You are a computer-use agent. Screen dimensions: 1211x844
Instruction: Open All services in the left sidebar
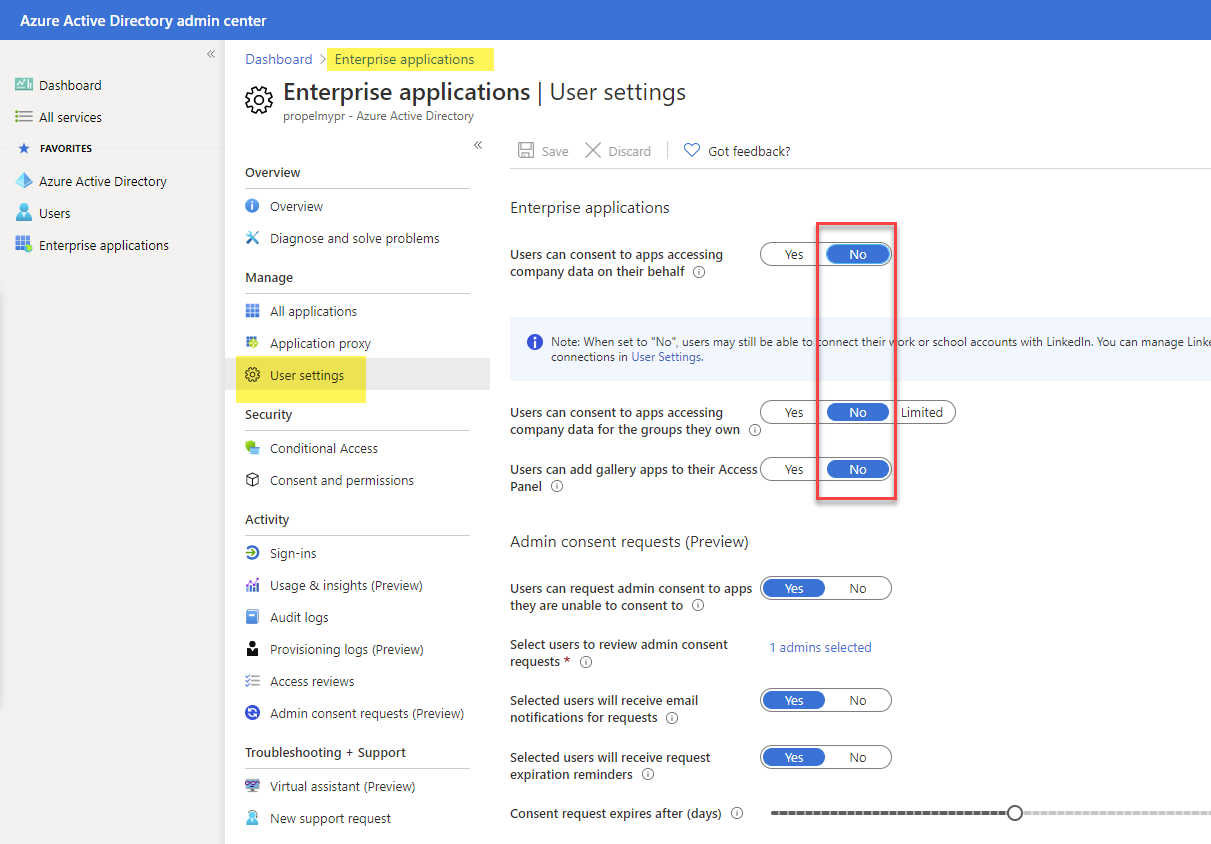pyautogui.click(x=70, y=117)
